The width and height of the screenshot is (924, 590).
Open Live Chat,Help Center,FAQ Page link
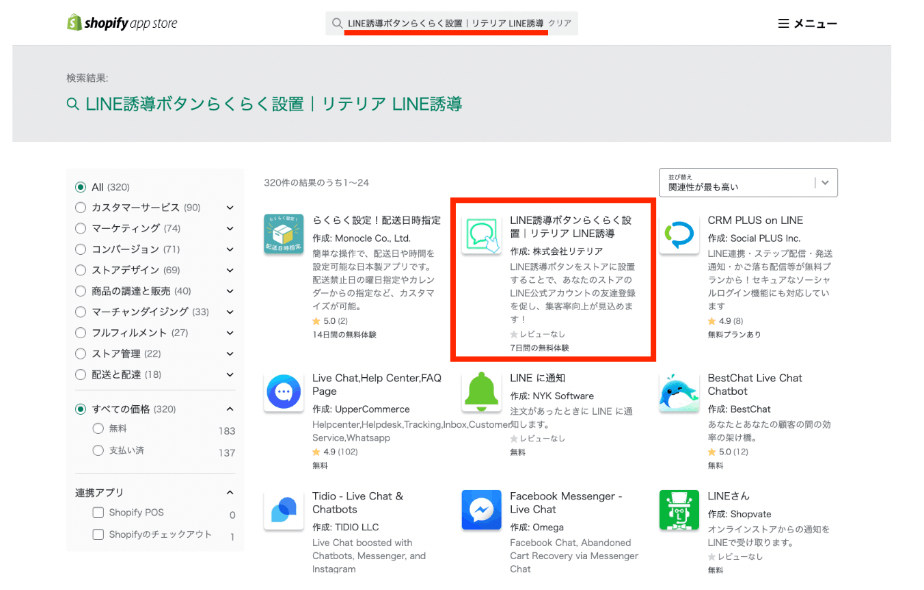click(x=377, y=384)
